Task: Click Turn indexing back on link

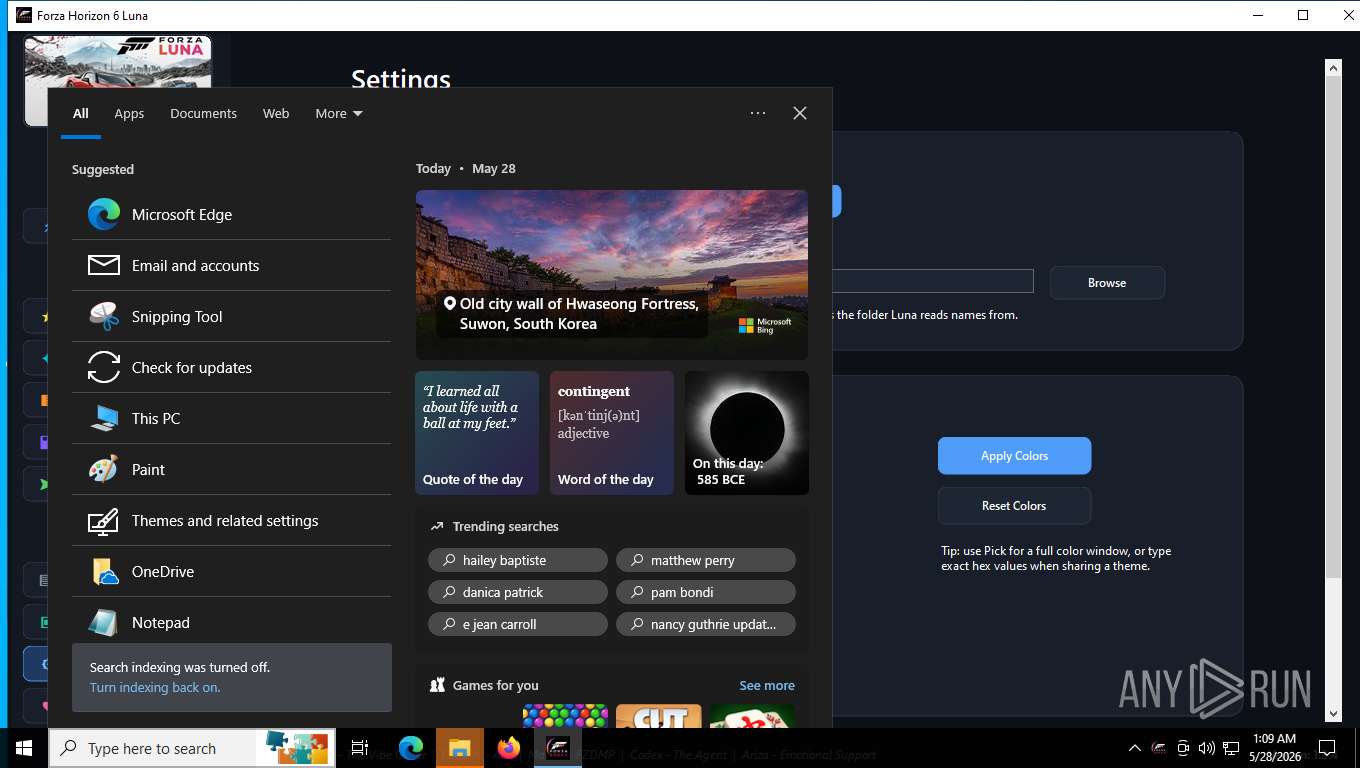Action: (155, 687)
